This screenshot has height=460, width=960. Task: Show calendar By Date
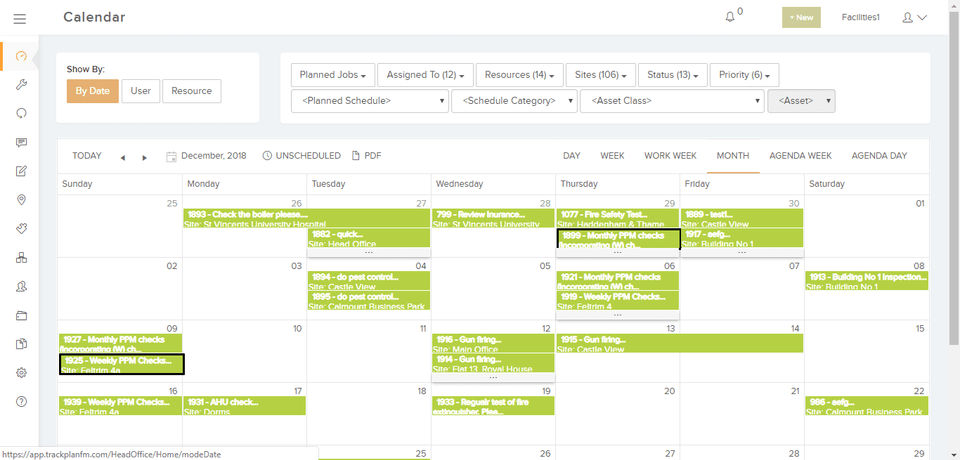[92, 91]
